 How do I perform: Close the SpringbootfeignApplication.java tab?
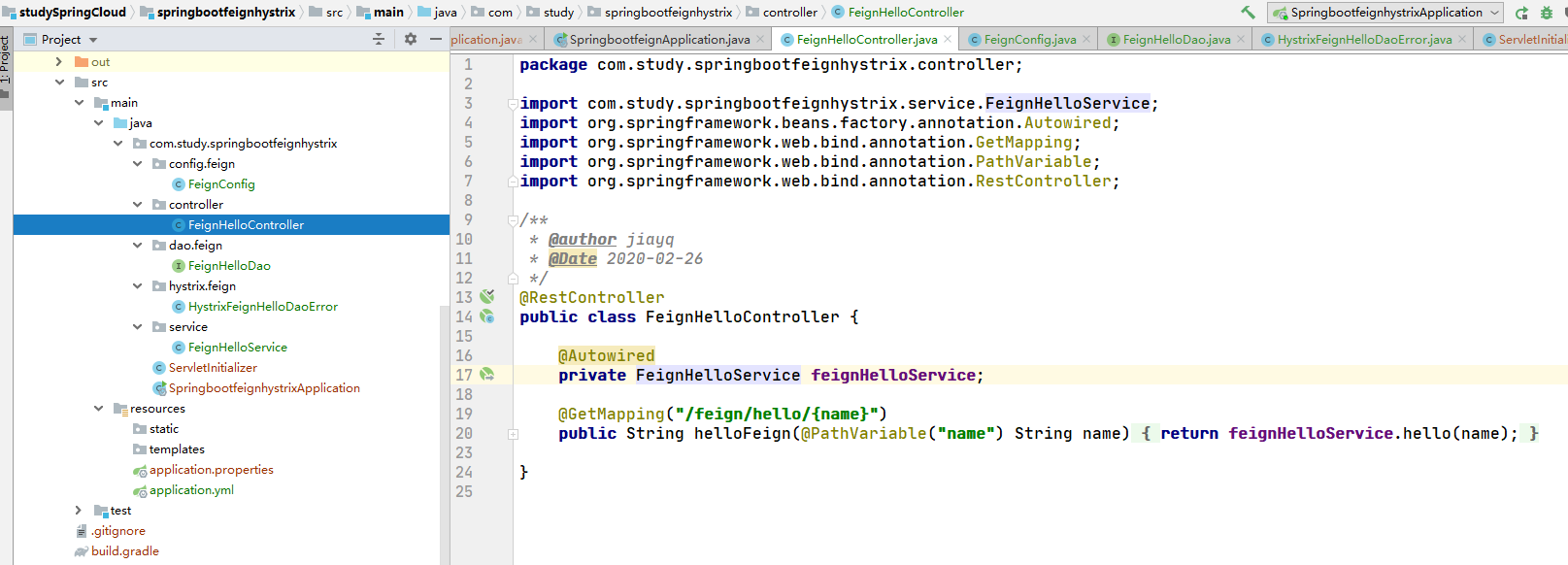tap(761, 39)
